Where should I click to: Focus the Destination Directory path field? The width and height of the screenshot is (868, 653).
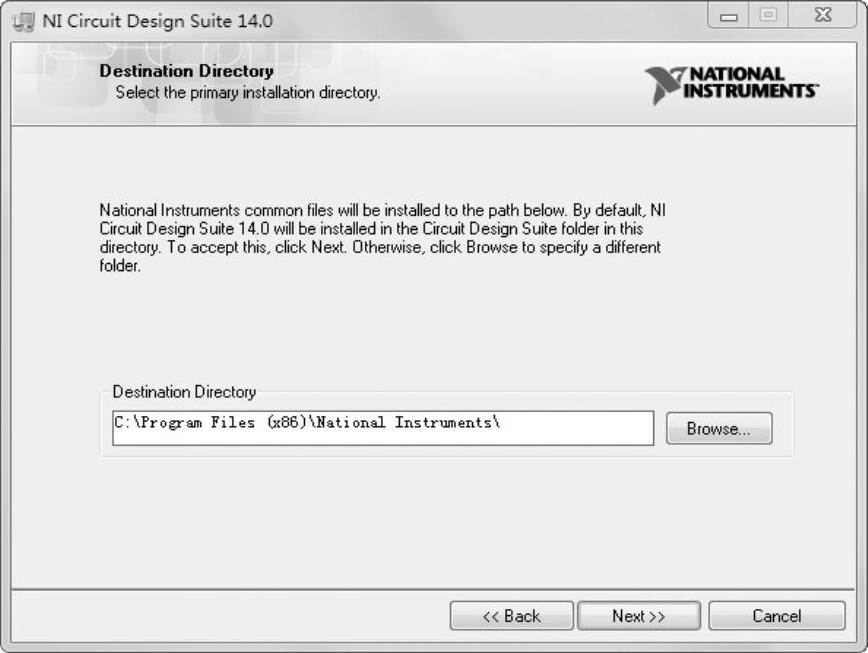pyautogui.click(x=383, y=428)
